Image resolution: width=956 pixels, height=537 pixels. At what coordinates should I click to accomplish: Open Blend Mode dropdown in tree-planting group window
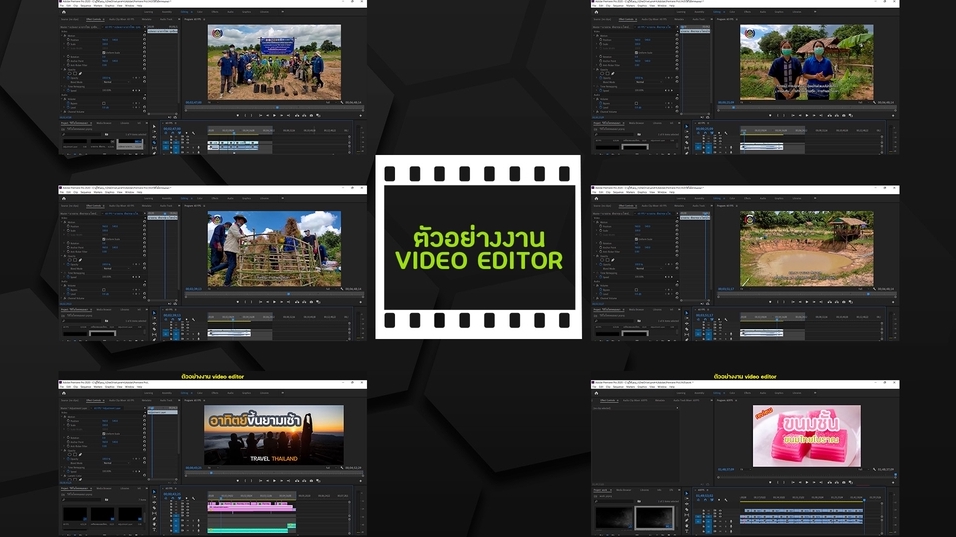pyautogui.click(x=116, y=82)
